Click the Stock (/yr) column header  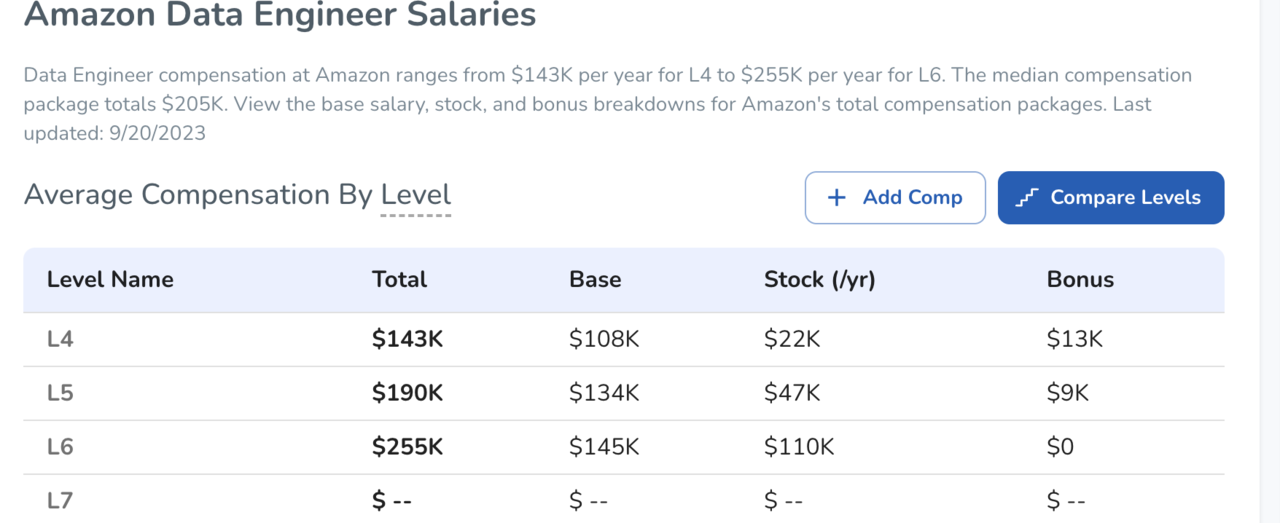click(819, 280)
